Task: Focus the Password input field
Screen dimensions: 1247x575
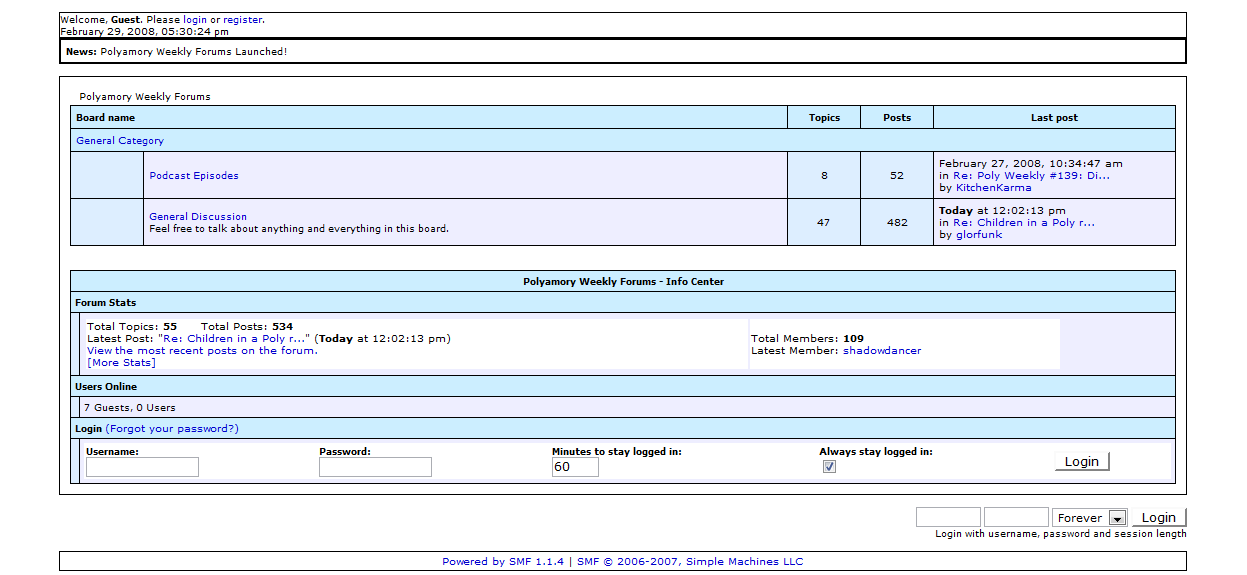Action: pyautogui.click(x=375, y=467)
